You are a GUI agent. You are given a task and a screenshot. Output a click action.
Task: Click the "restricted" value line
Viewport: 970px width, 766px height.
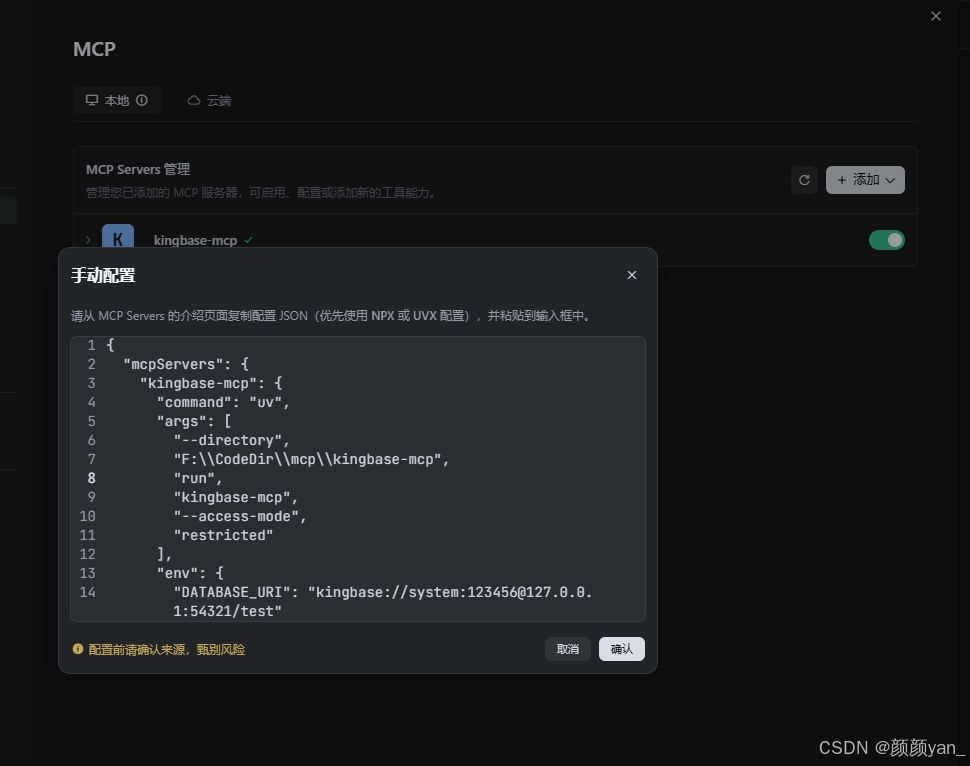coord(223,535)
